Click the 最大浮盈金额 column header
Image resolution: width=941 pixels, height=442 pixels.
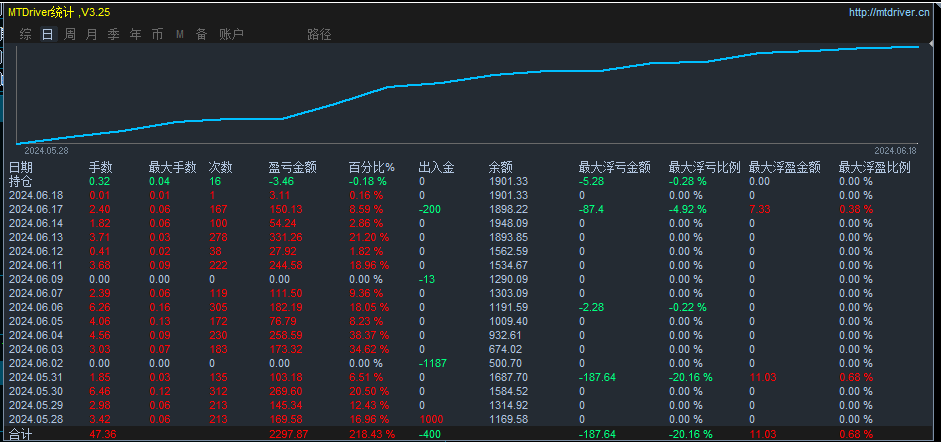coord(785,167)
